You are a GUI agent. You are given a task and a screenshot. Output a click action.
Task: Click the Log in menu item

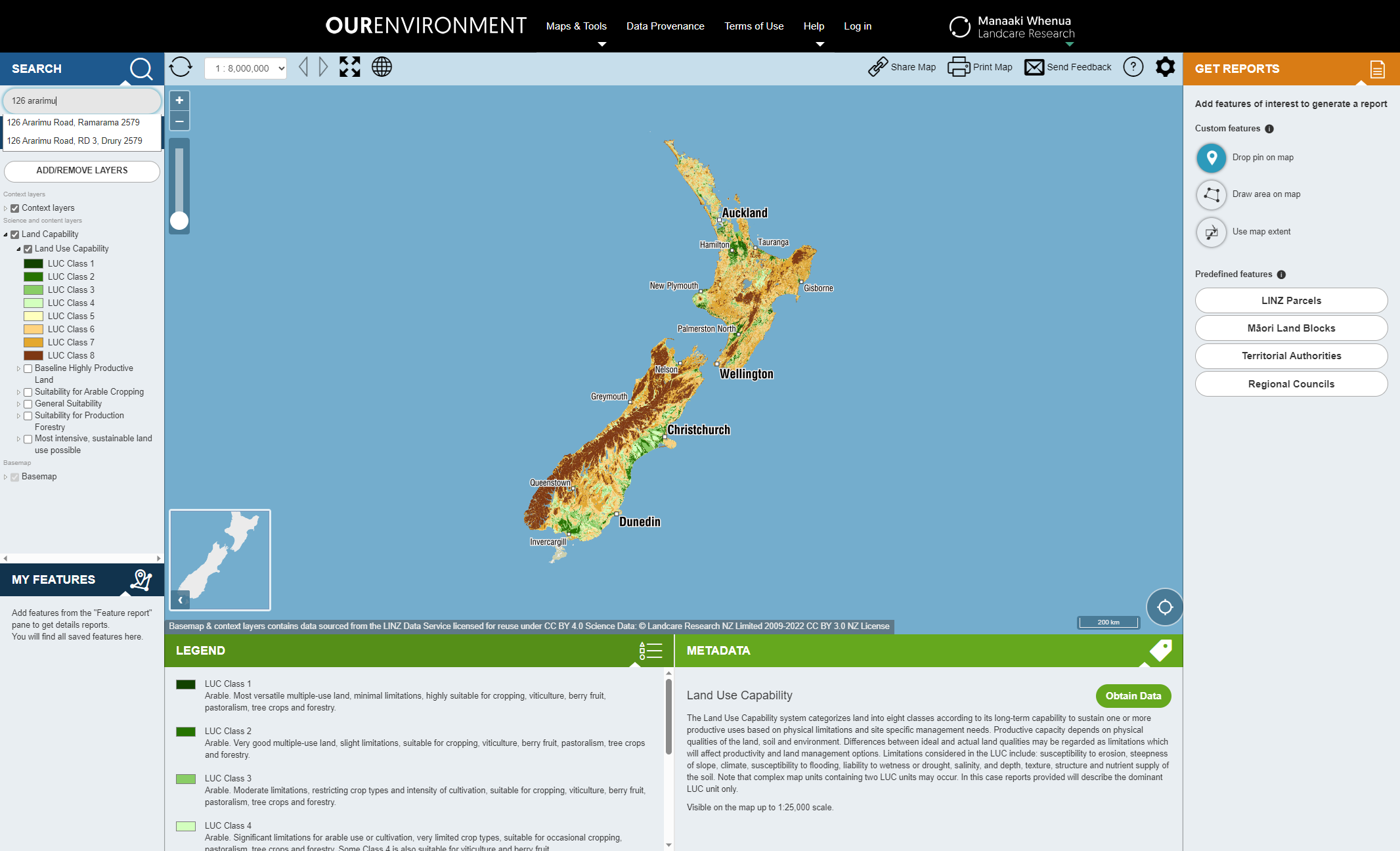coord(858,26)
